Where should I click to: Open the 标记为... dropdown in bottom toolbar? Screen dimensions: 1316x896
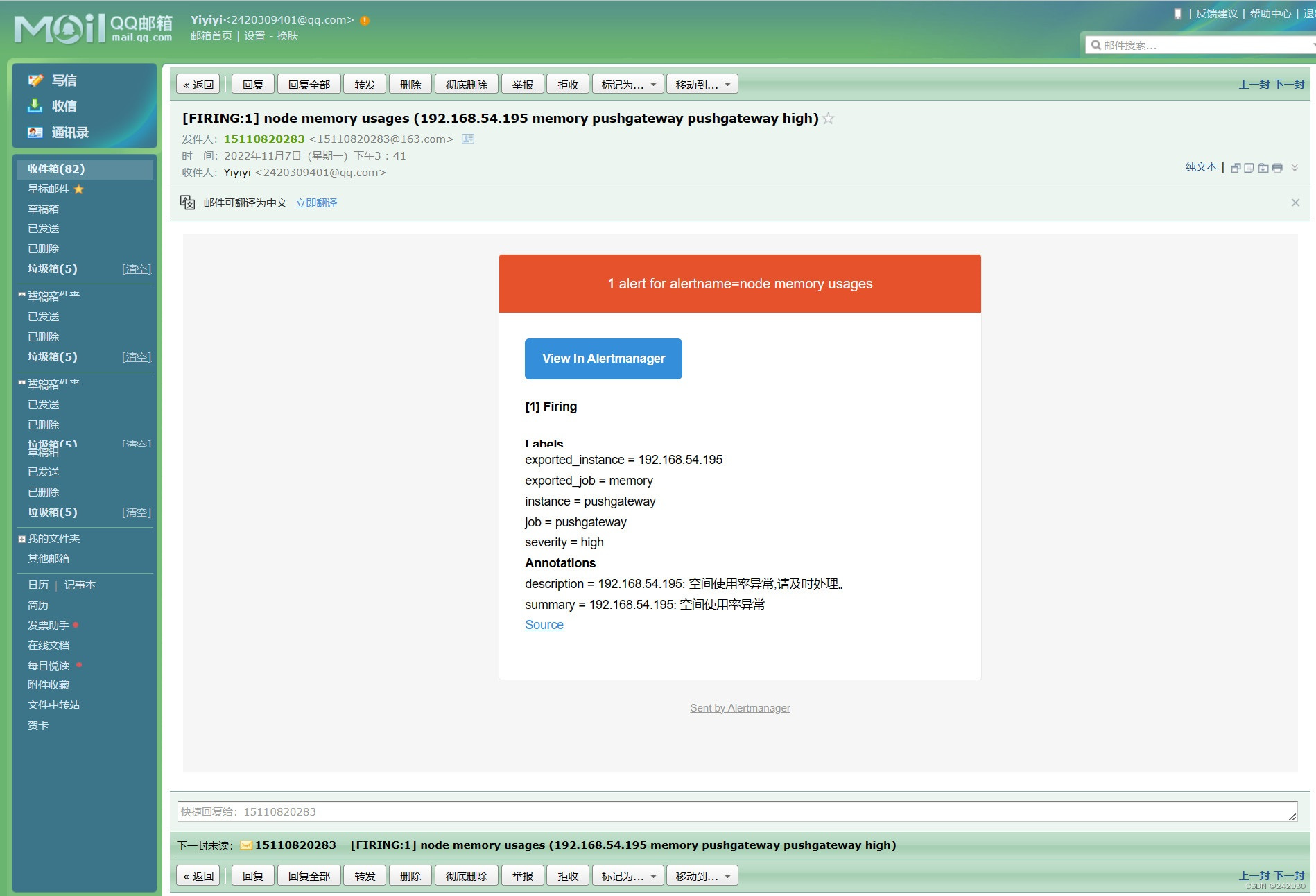click(x=628, y=876)
